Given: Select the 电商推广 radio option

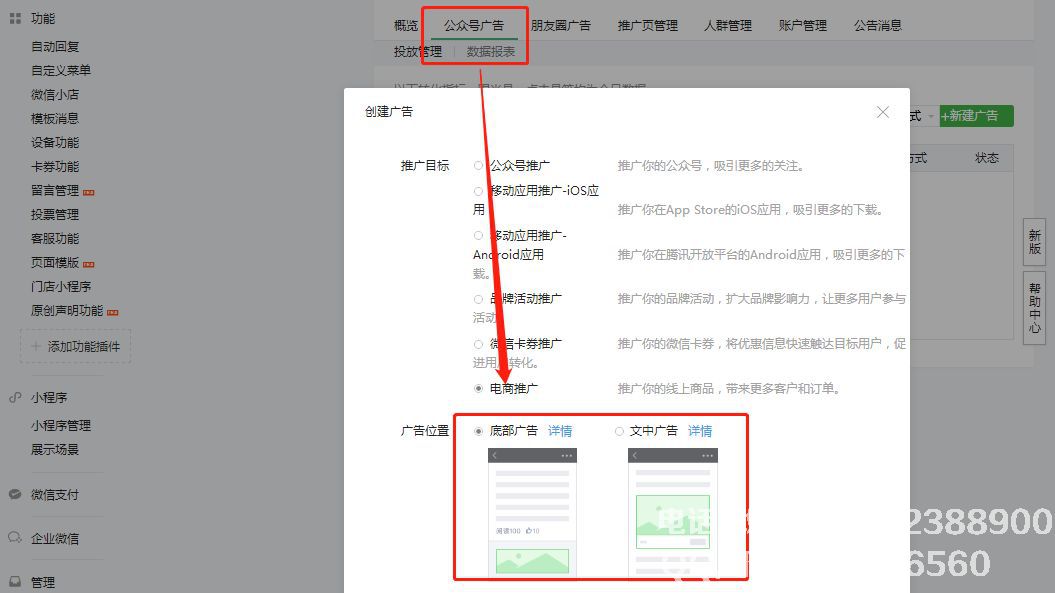Looking at the screenshot, I should [479, 388].
